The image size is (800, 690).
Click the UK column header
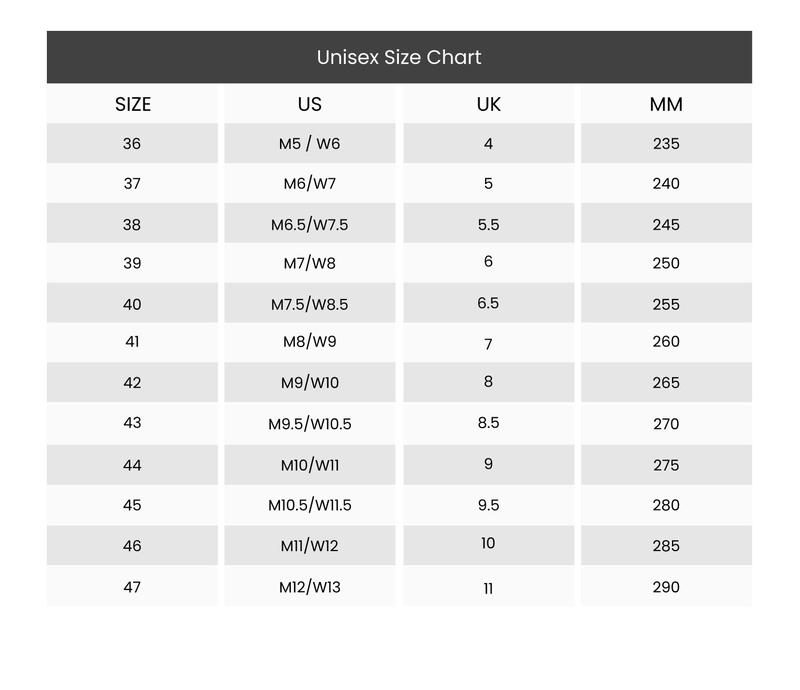[489, 104]
